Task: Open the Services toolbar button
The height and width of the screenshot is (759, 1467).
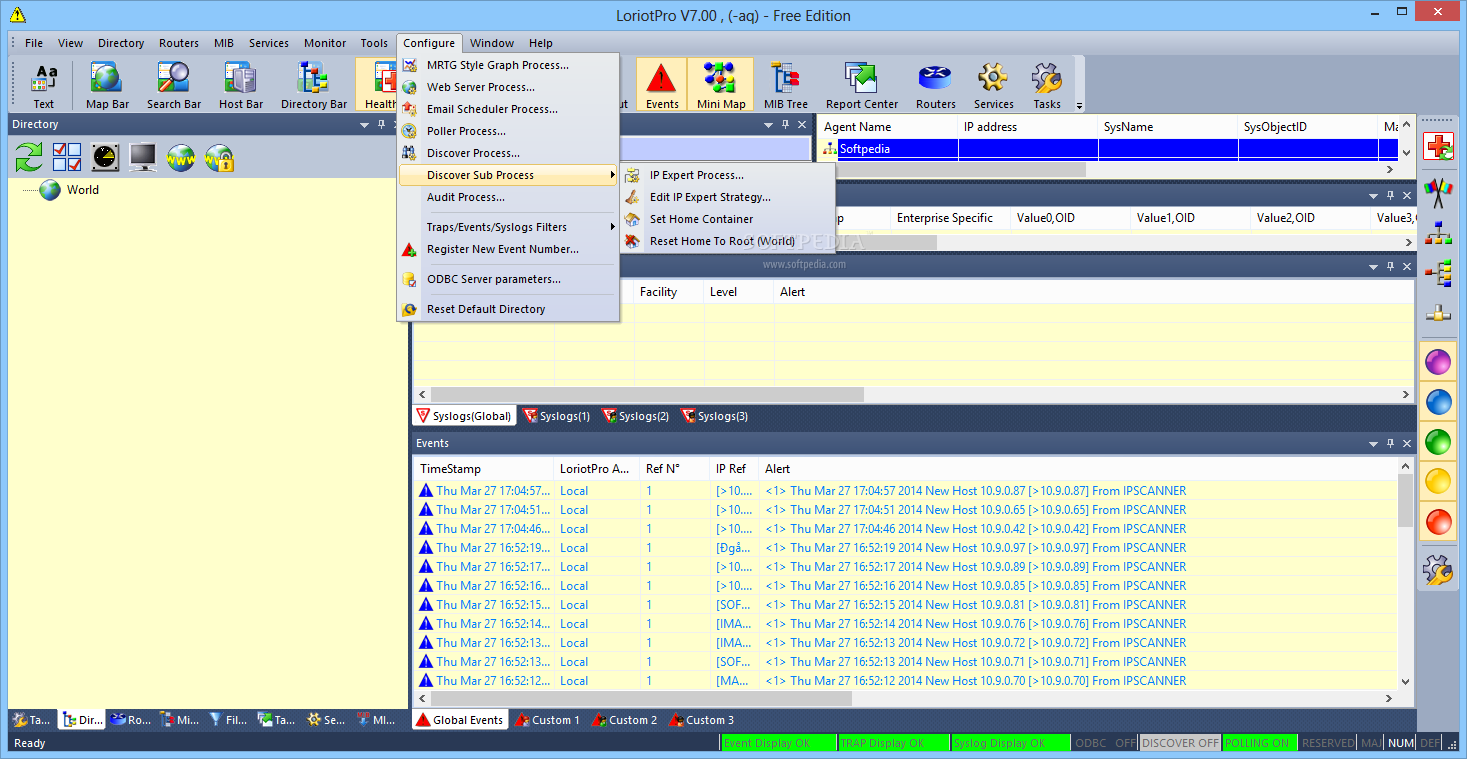Action: click(993, 85)
